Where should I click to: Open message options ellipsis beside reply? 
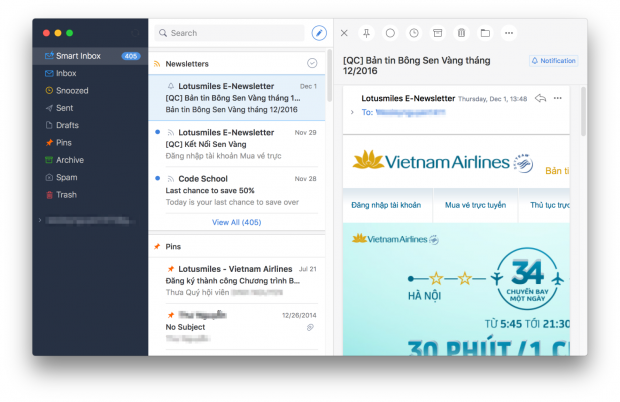click(x=558, y=98)
